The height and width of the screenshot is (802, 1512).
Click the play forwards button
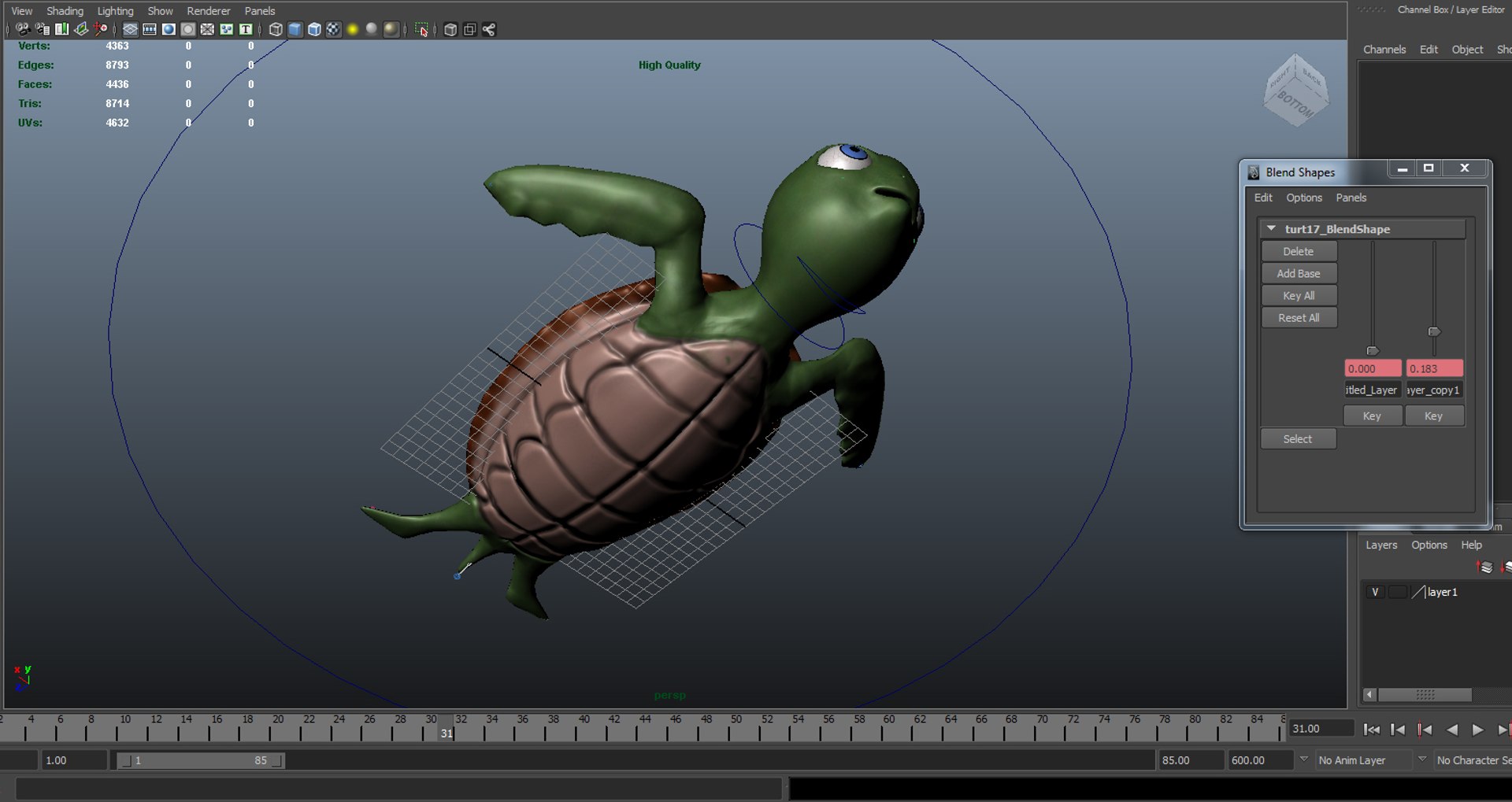[x=1477, y=730]
